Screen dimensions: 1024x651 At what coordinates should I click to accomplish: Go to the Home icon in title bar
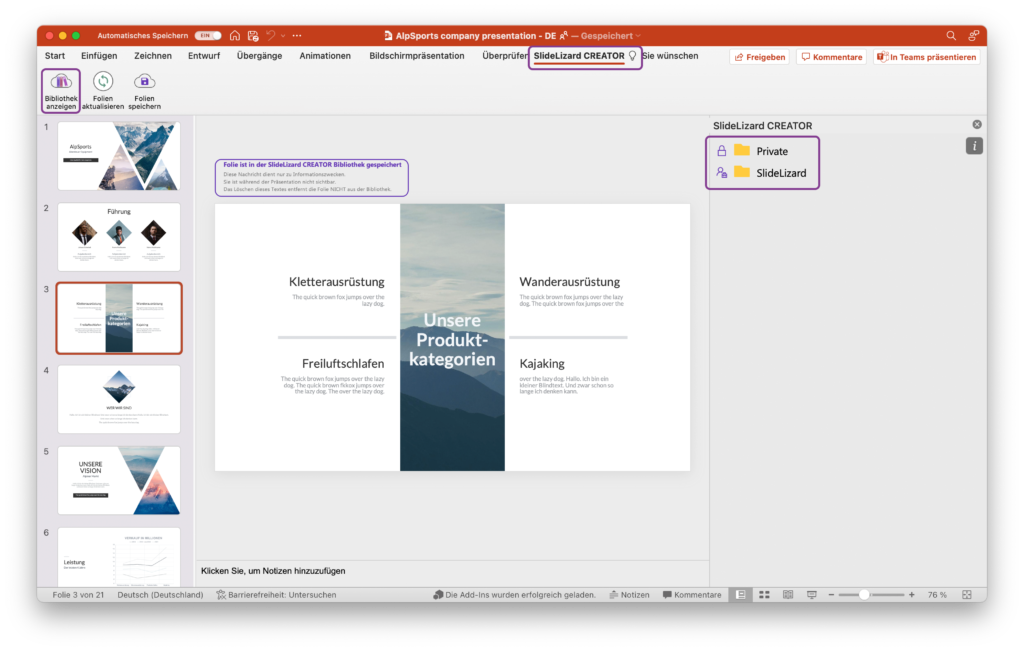tap(235, 36)
